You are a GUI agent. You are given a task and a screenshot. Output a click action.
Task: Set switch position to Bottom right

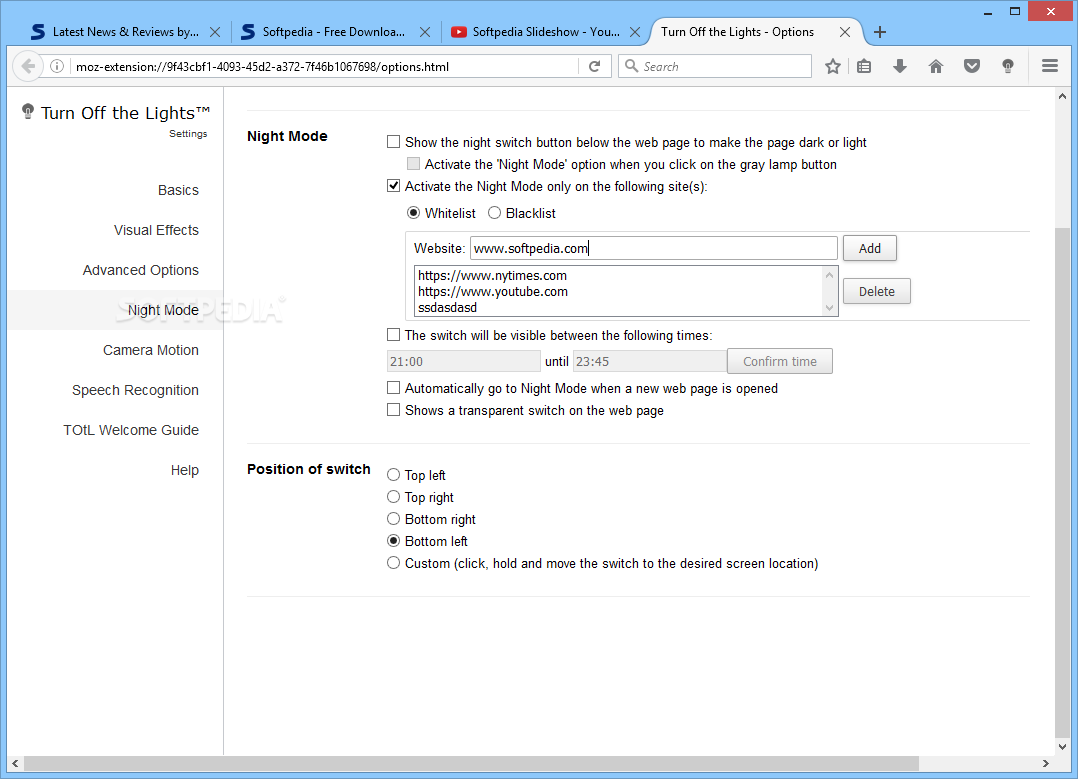coord(393,518)
